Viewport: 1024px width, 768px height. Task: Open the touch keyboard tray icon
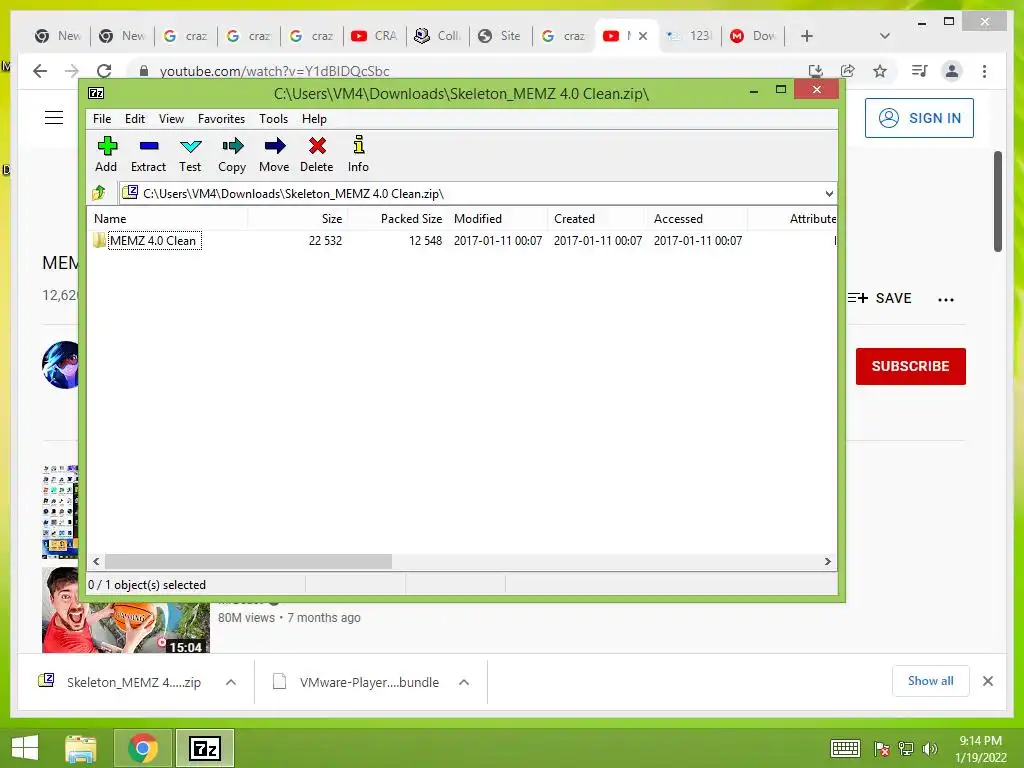click(x=845, y=748)
